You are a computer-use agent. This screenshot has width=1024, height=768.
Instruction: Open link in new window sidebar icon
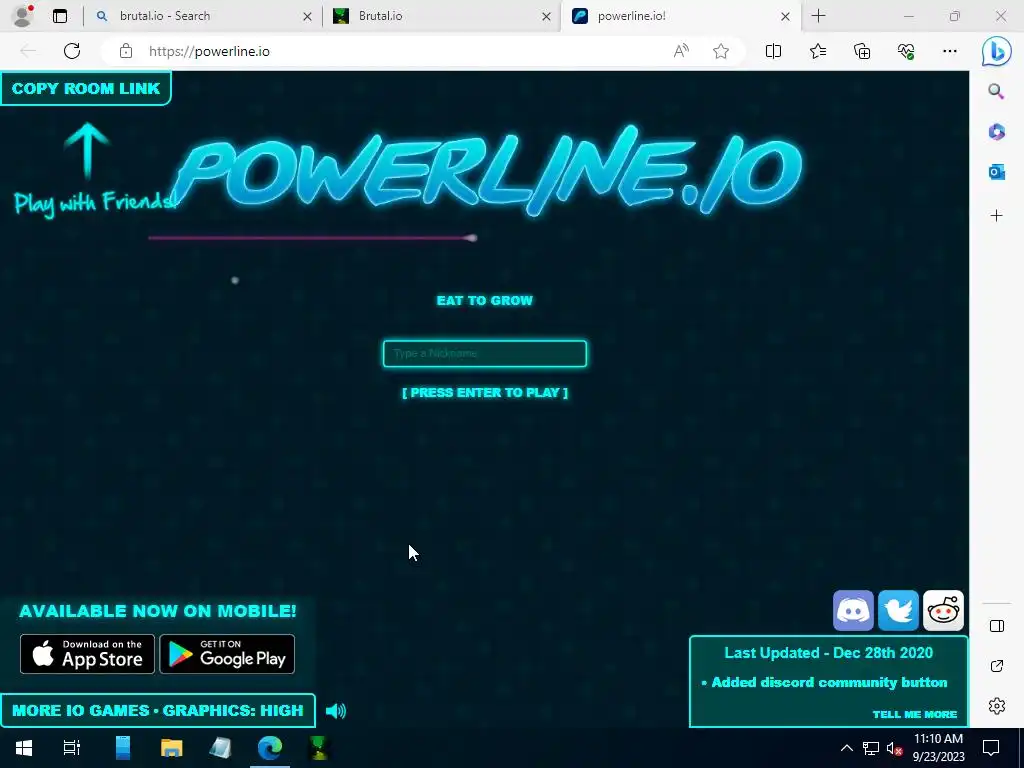click(x=997, y=666)
